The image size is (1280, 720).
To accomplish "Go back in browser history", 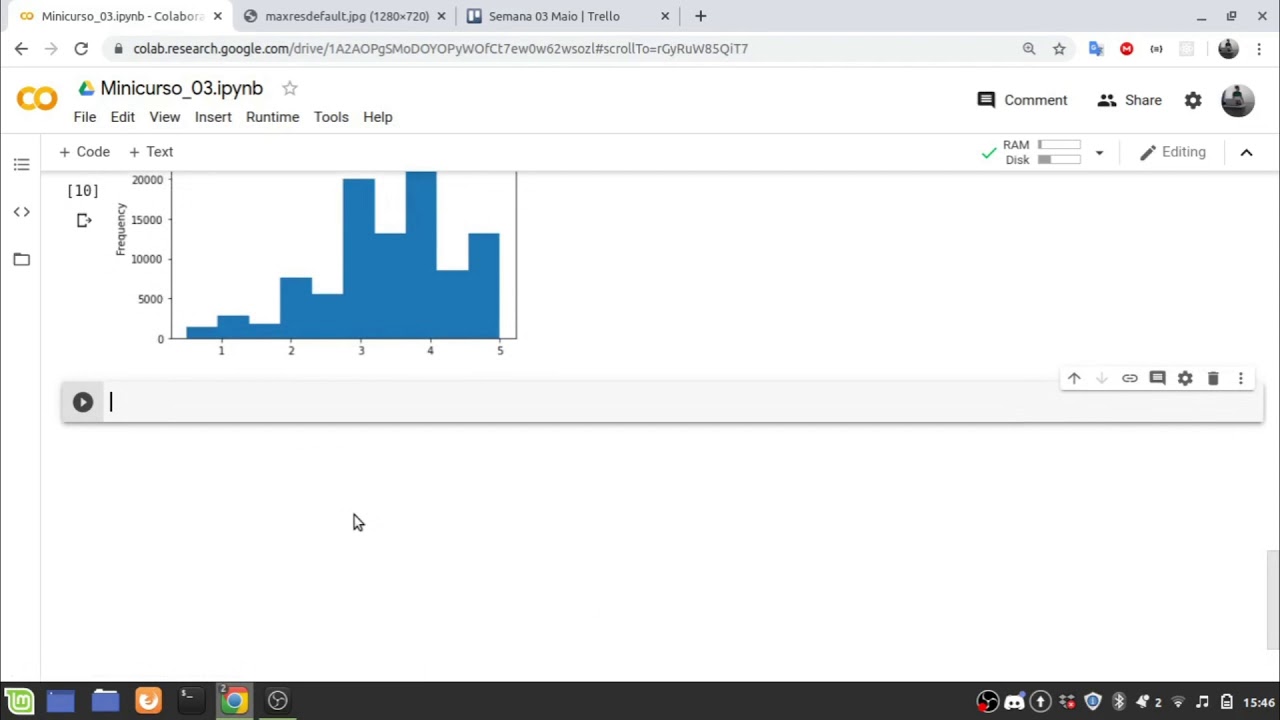I will [x=21, y=48].
